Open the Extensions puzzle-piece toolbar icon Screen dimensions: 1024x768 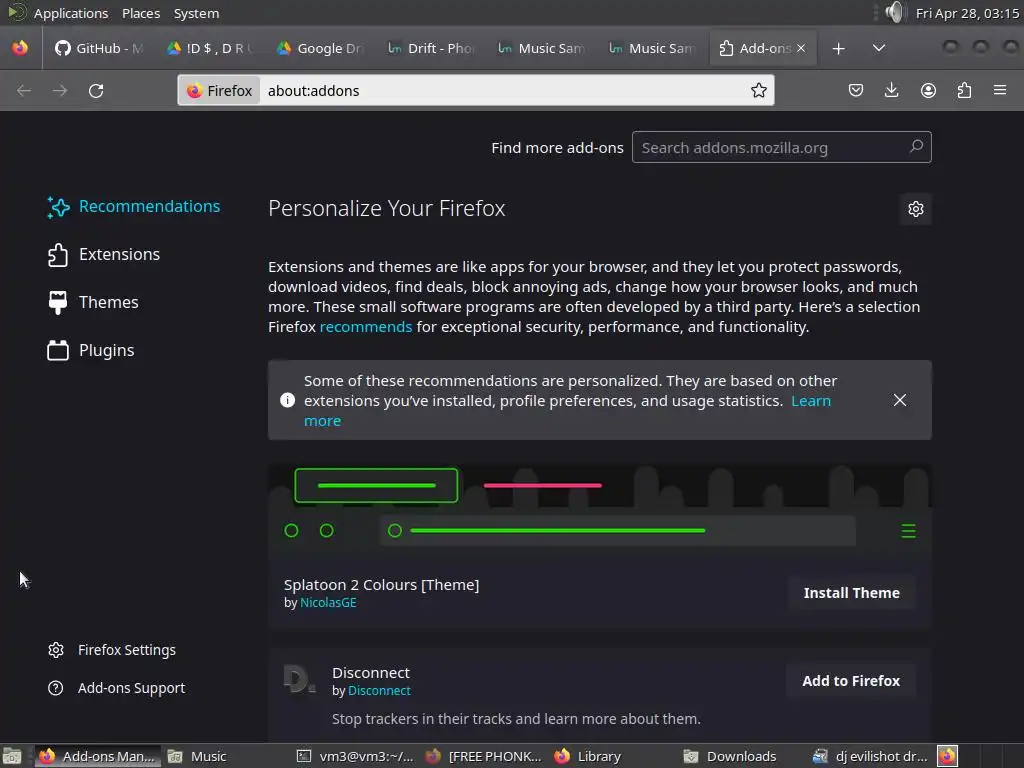coord(964,90)
